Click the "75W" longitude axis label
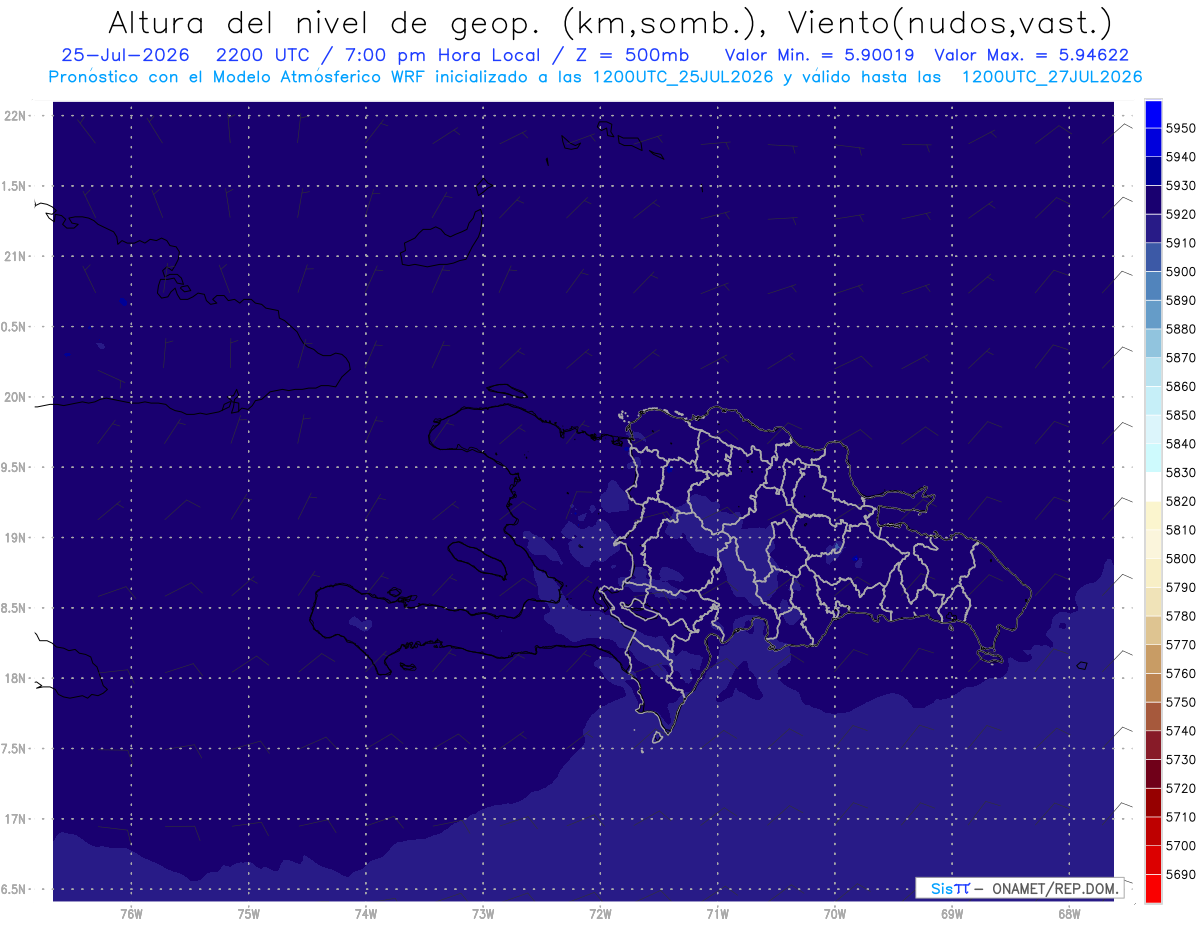The height and width of the screenshot is (927, 1200). (x=249, y=914)
